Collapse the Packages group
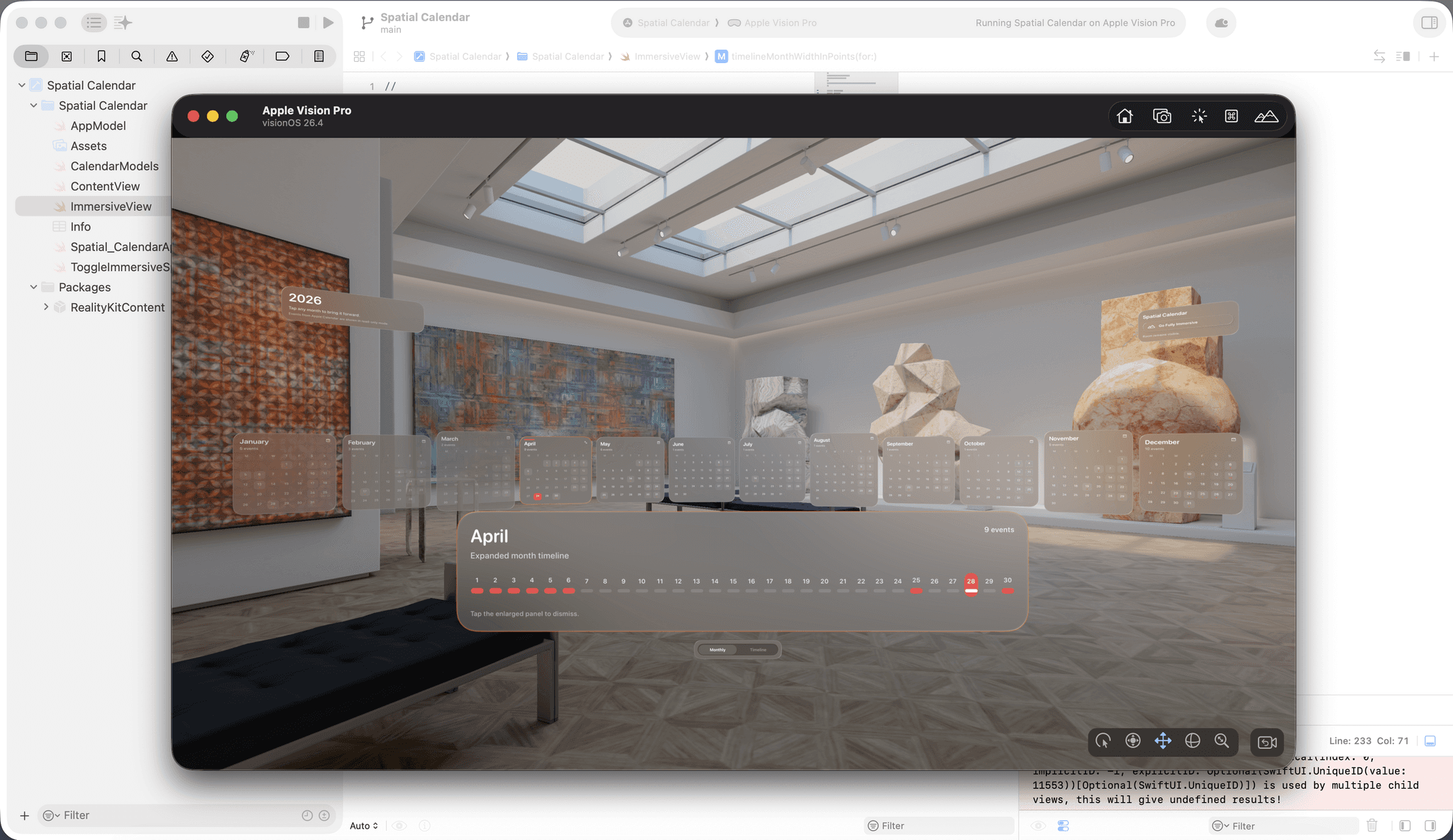The width and height of the screenshot is (1453, 840). (x=33, y=287)
